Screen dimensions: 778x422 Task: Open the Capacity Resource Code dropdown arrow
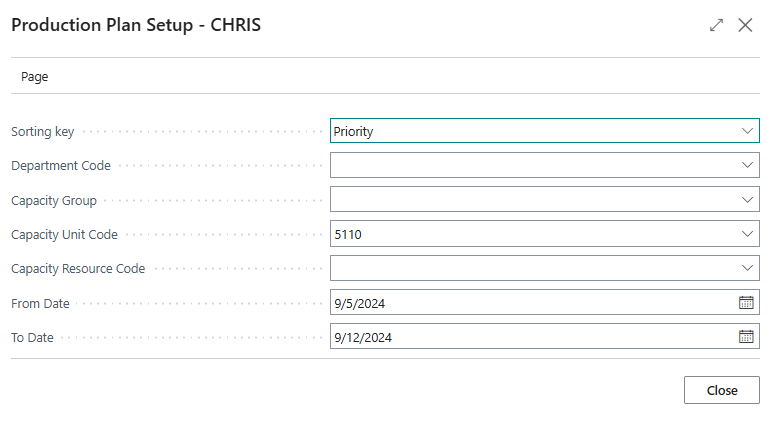[x=747, y=268]
